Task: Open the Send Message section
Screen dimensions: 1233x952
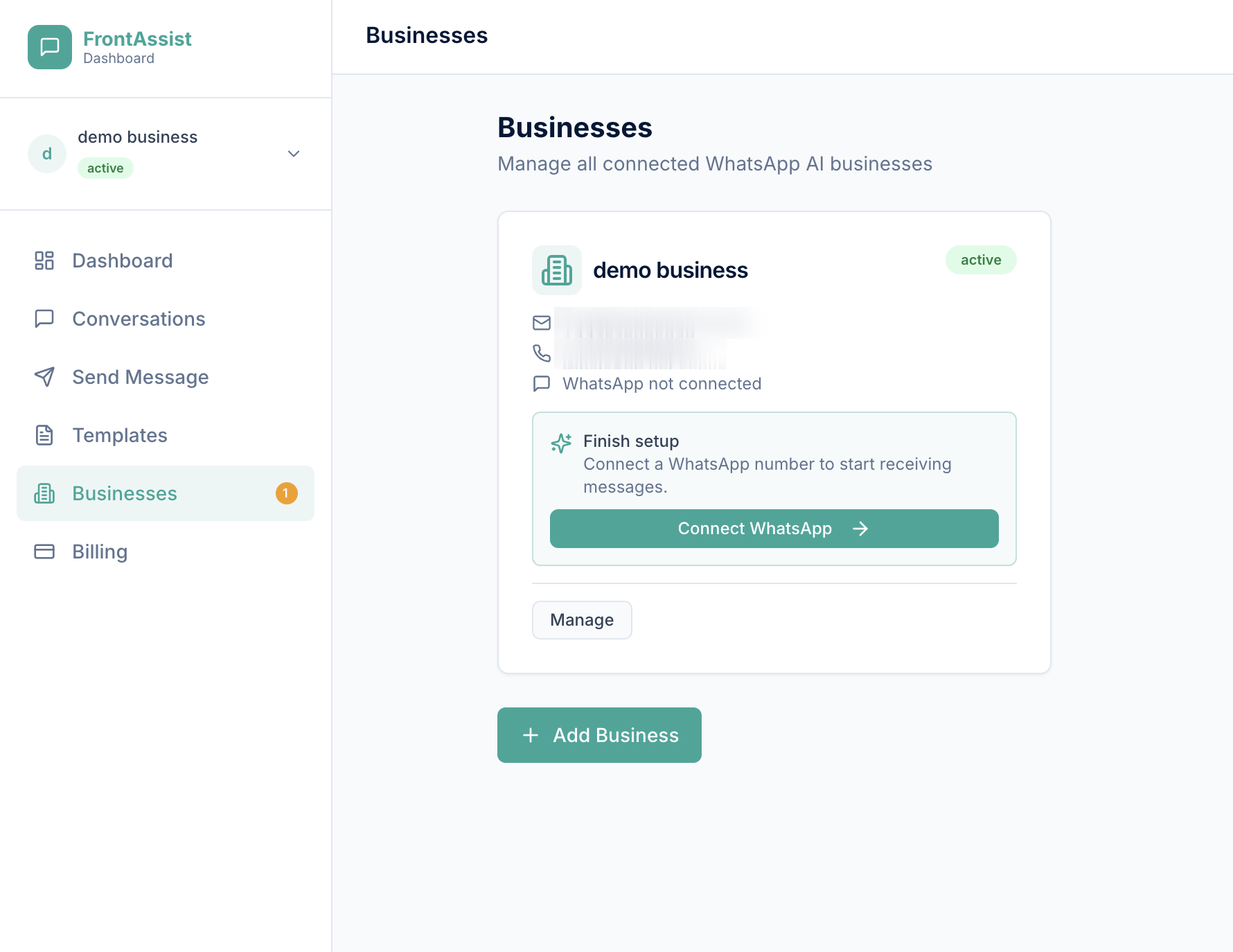Action: (x=166, y=377)
